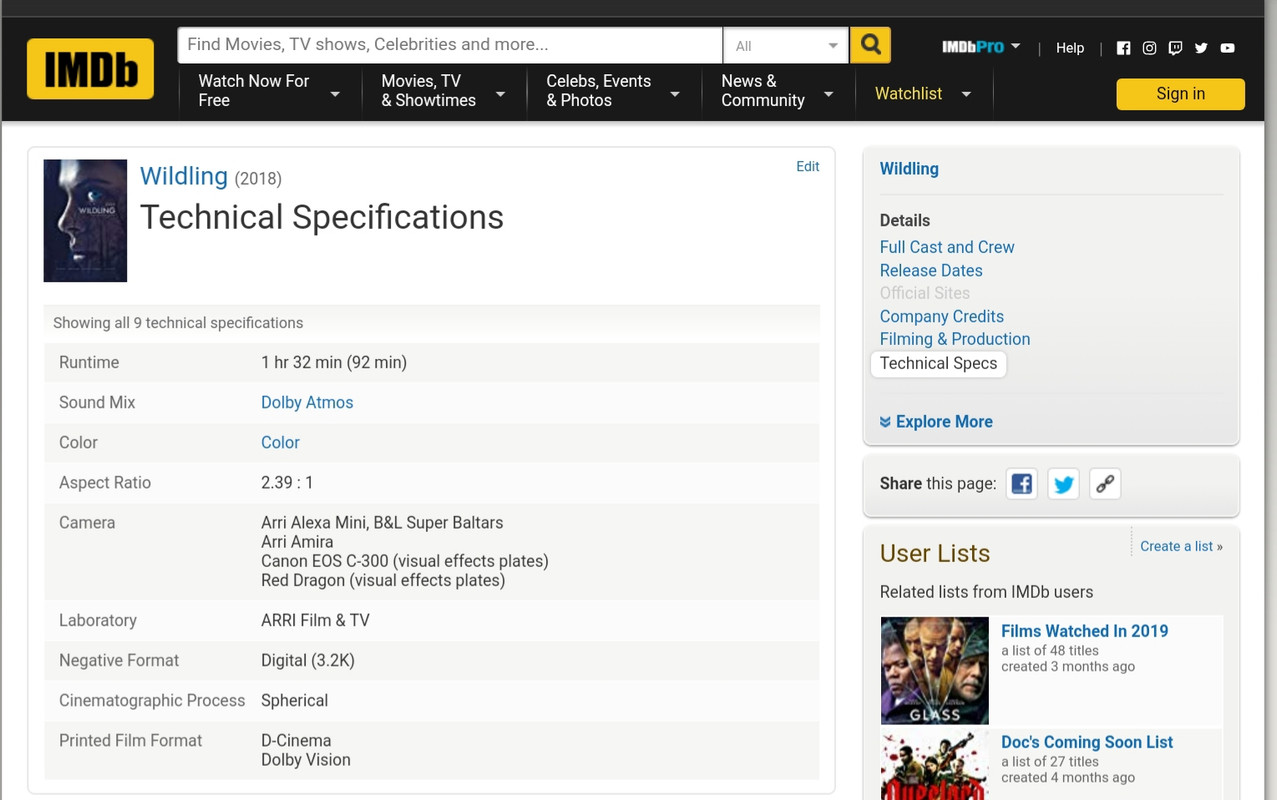This screenshot has height=800, width=1277.
Task: Open the IMDbPro dropdown menu
Action: [981, 47]
